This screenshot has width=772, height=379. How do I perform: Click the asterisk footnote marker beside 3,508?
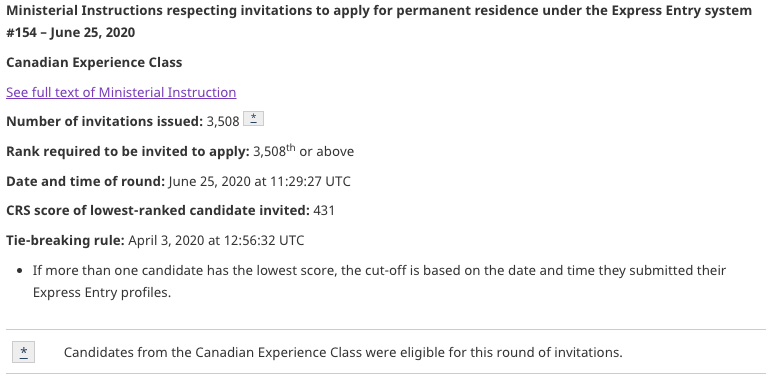coord(254,119)
